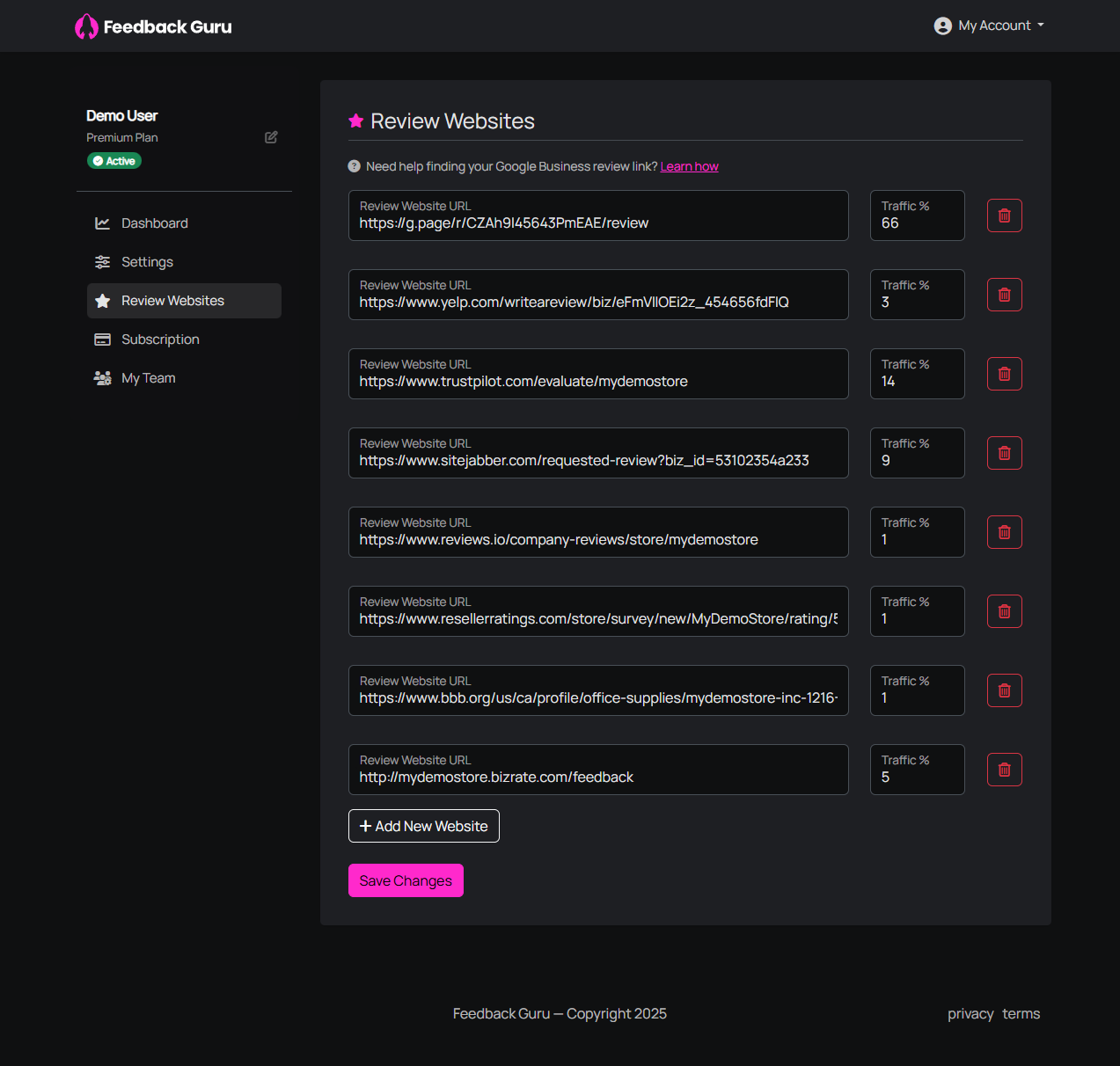
Task: Delete the yelp.com review website row
Action: coord(1005,295)
